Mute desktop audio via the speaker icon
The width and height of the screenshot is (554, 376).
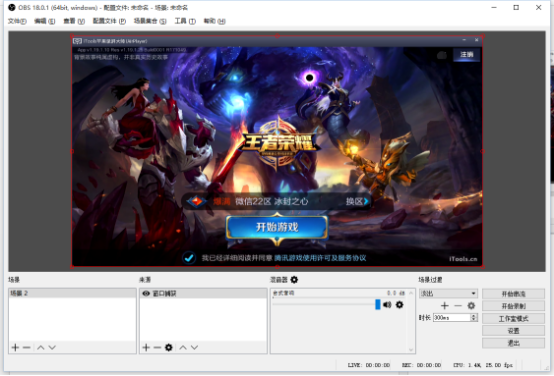point(387,305)
